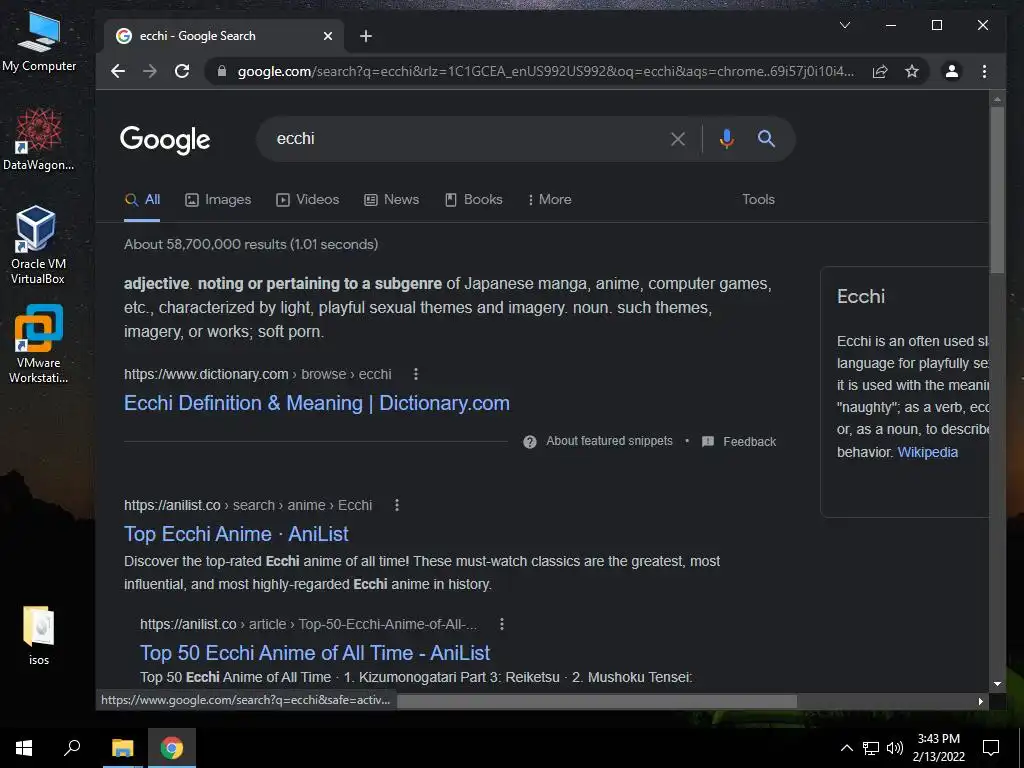Open the About featured snippets link

[x=609, y=441]
